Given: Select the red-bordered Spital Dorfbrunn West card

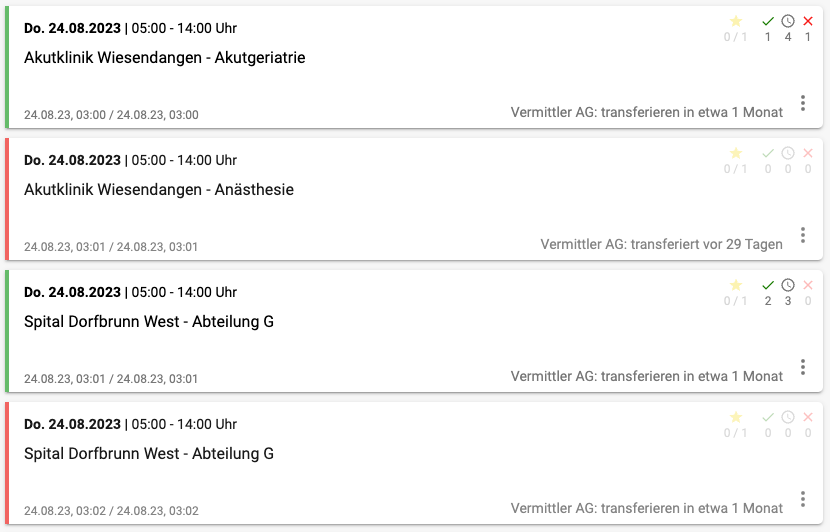Looking at the screenshot, I should click(414, 463).
